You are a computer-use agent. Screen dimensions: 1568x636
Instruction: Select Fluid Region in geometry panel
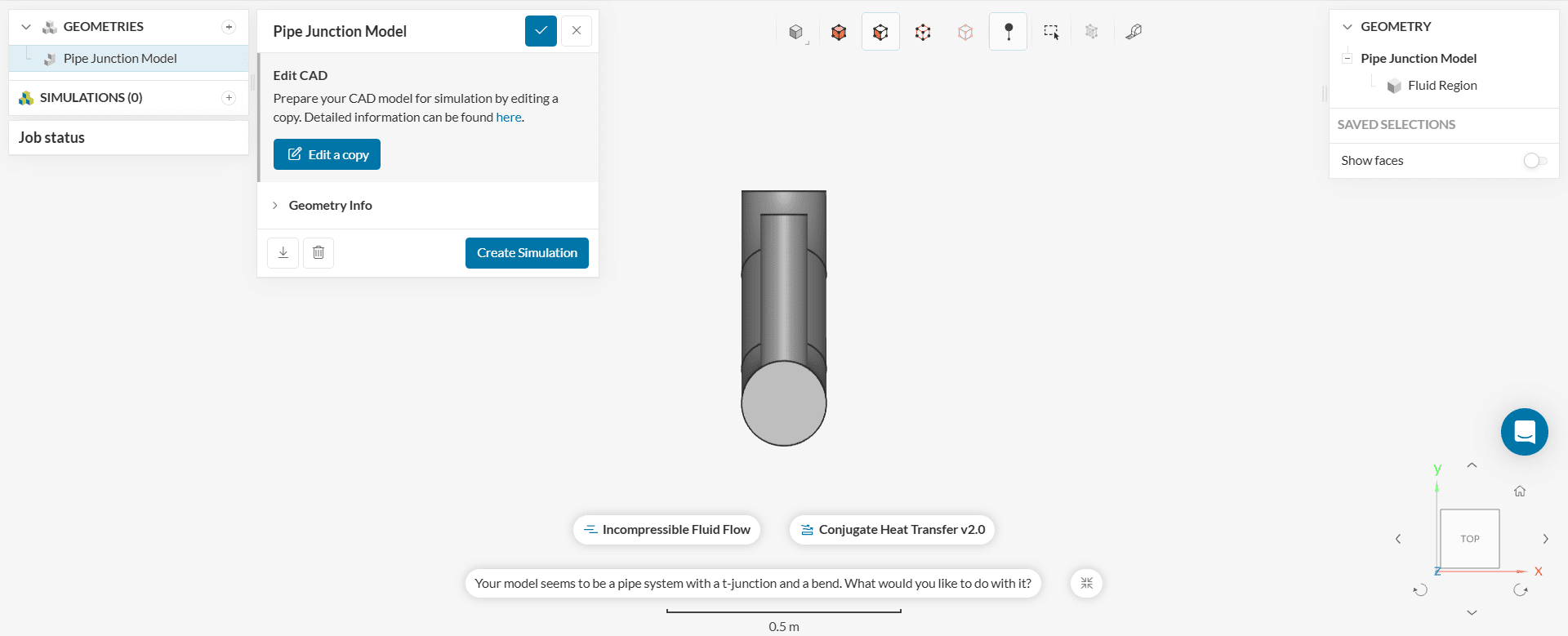pos(1442,86)
